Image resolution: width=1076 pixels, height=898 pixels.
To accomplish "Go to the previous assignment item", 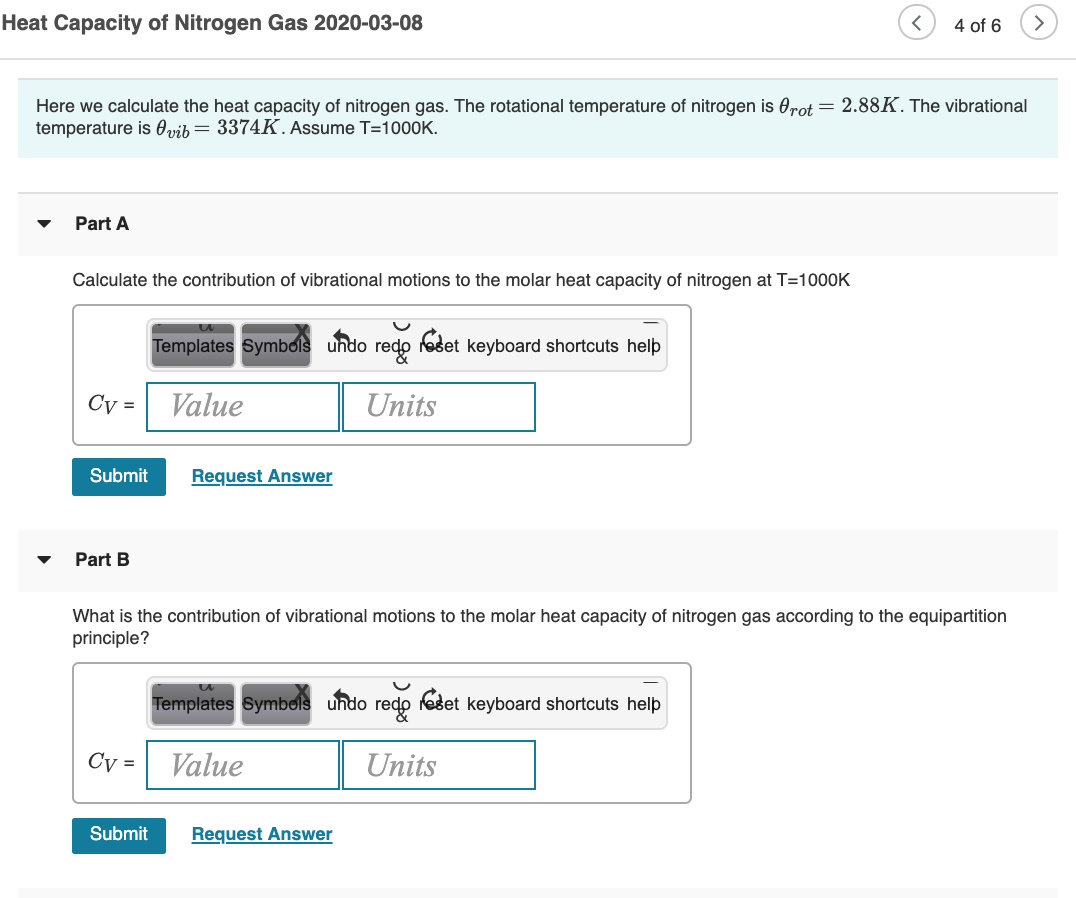I will 917,22.
